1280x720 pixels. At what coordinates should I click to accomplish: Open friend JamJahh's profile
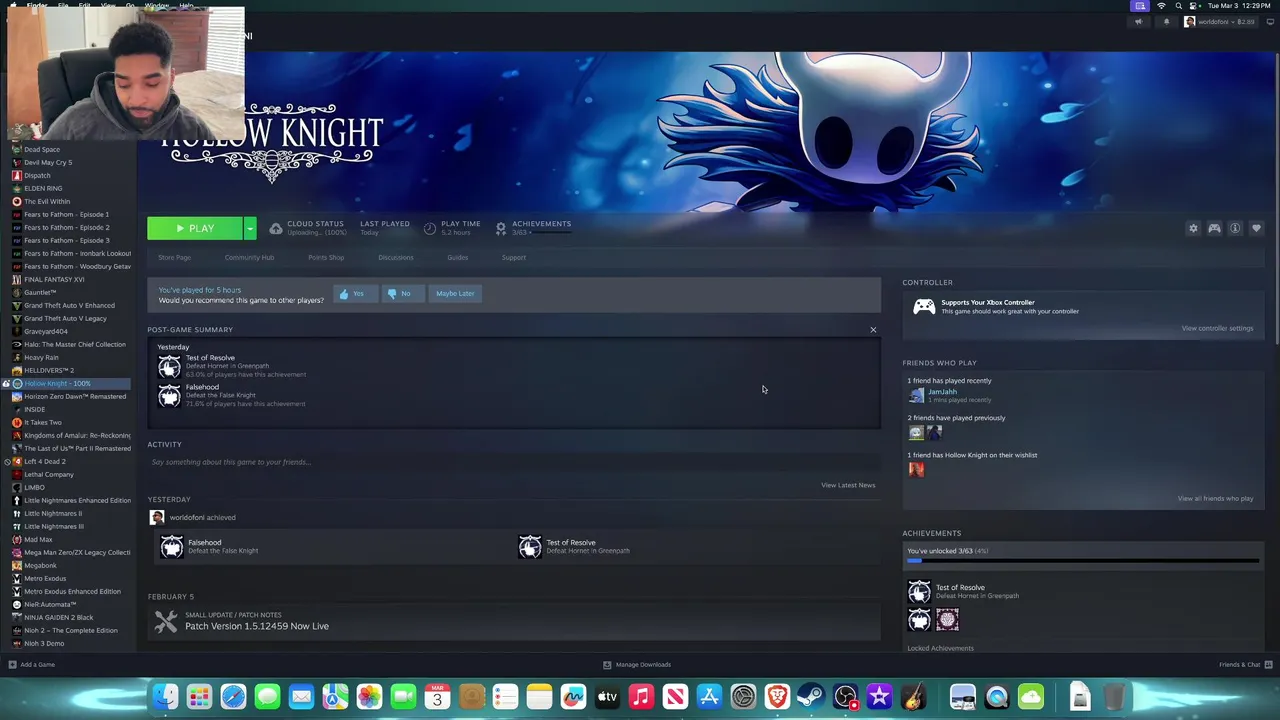[942, 392]
